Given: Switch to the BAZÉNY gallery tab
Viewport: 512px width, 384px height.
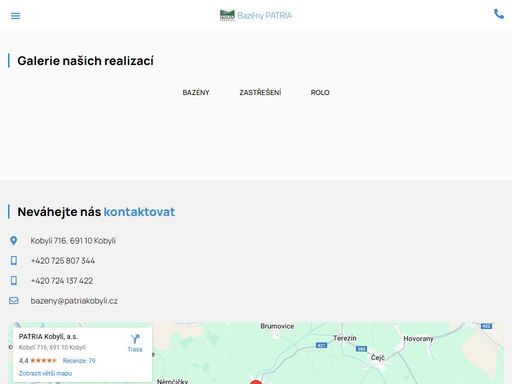Looking at the screenshot, I should [196, 92].
